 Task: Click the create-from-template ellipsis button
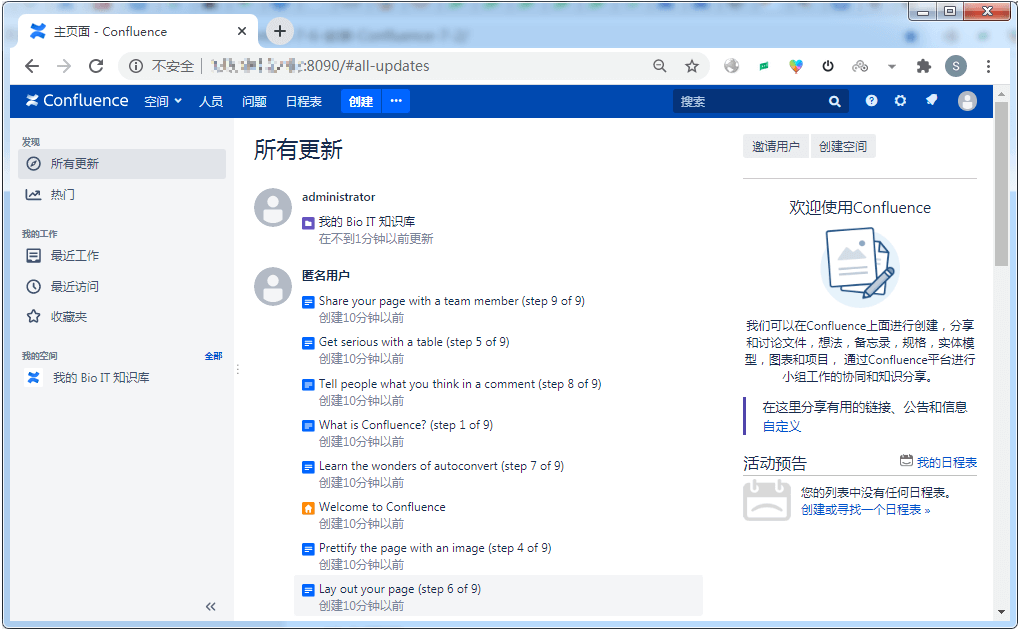(396, 101)
